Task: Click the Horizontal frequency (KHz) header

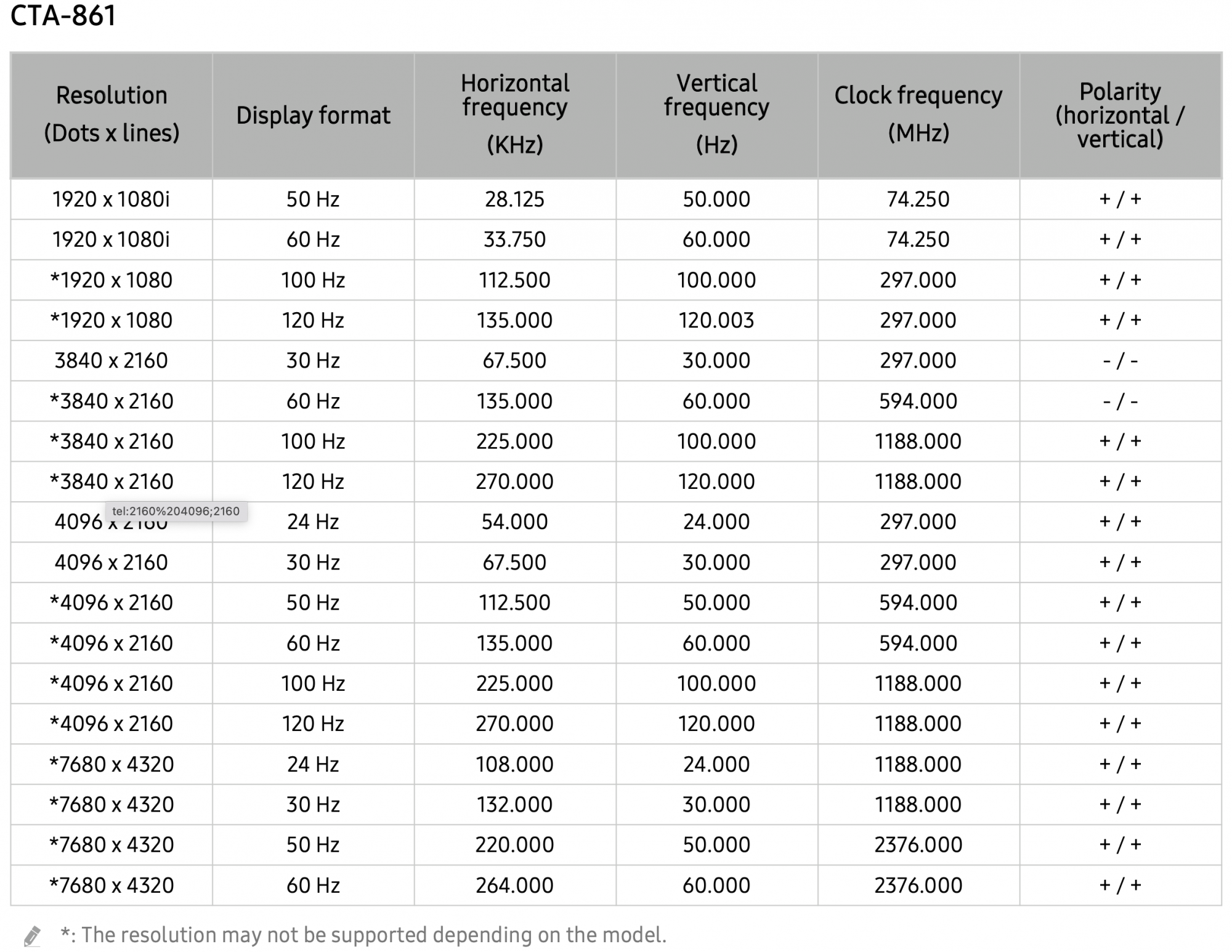Action: [515, 115]
